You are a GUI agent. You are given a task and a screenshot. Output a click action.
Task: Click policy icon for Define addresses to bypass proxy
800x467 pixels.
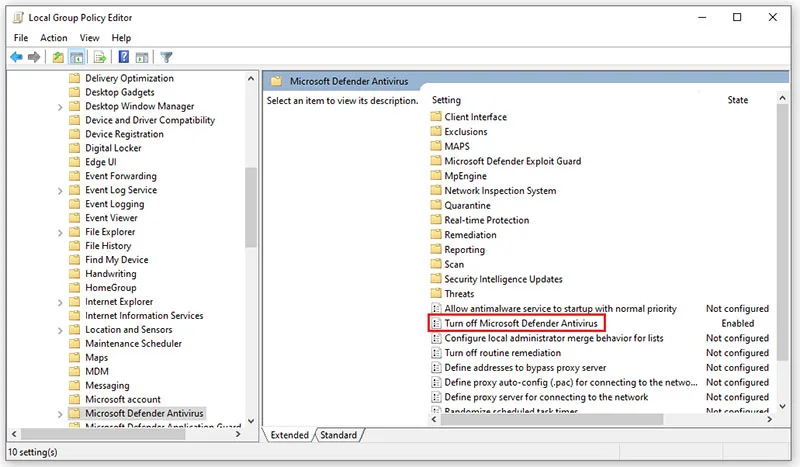436,367
